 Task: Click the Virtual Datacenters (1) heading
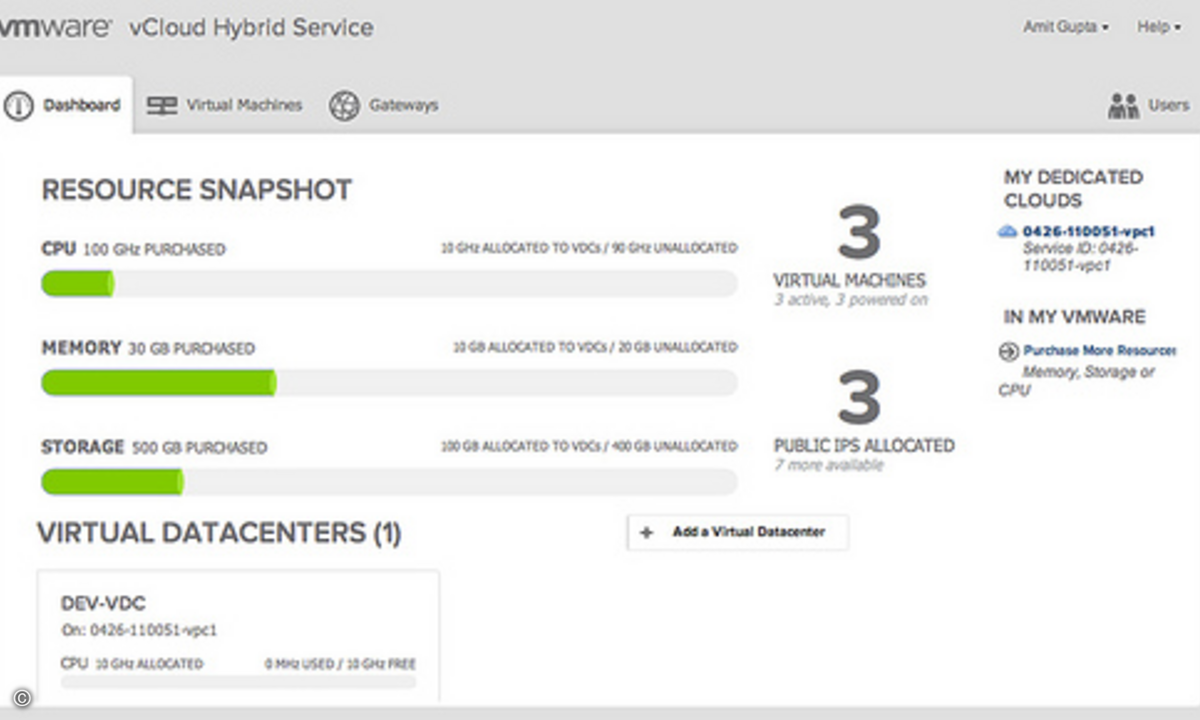[219, 534]
